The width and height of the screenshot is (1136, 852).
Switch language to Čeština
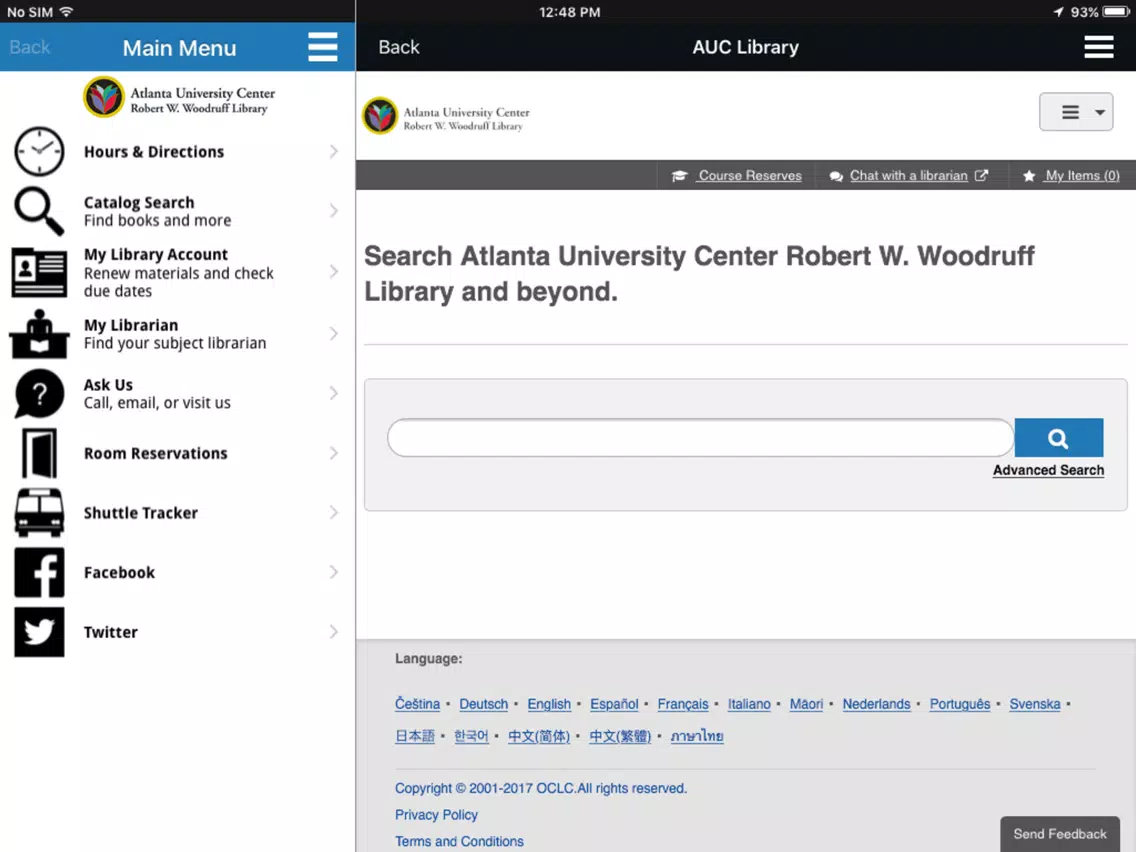pos(417,704)
